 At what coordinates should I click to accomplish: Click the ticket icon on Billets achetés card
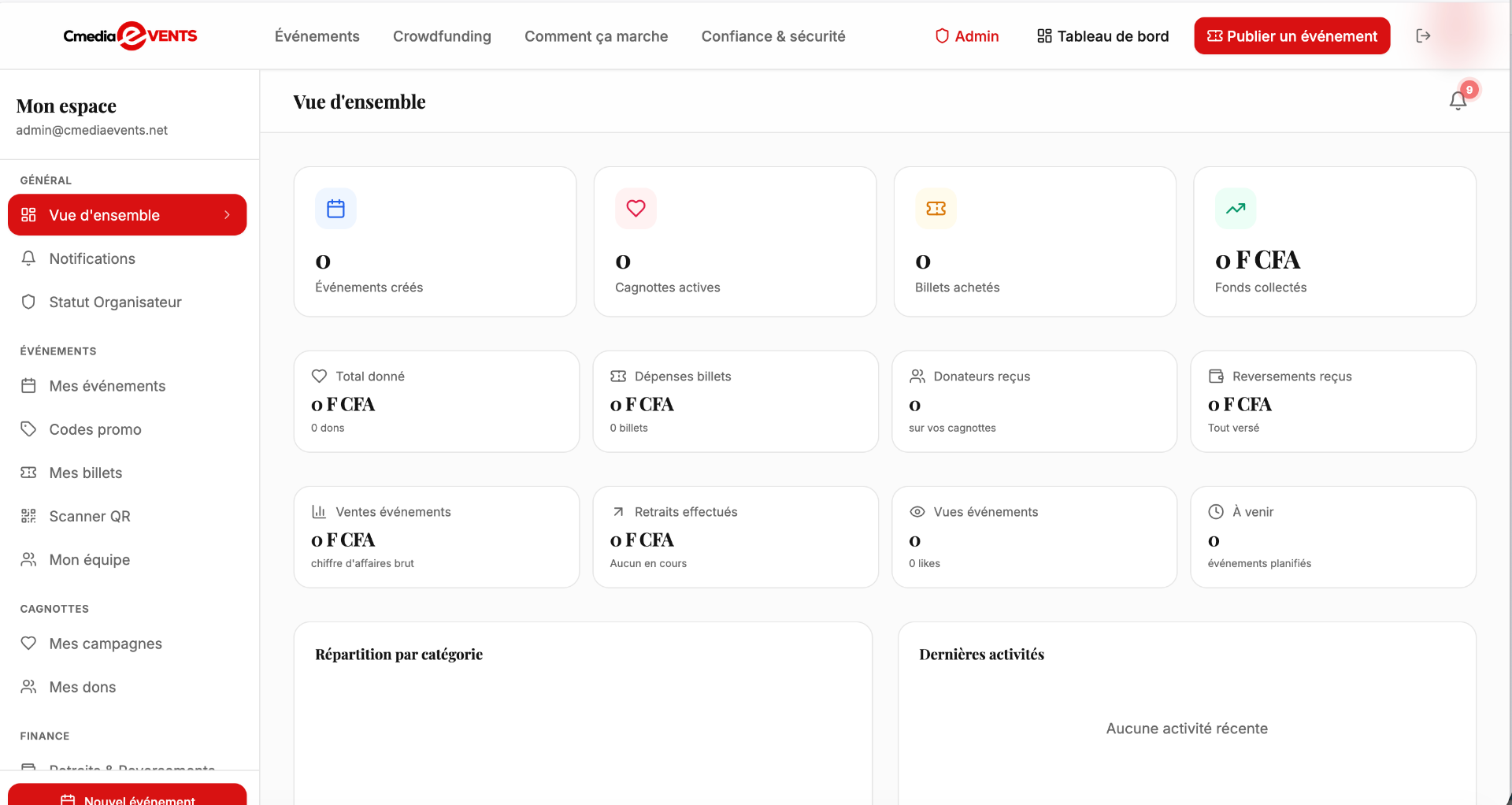coord(936,209)
